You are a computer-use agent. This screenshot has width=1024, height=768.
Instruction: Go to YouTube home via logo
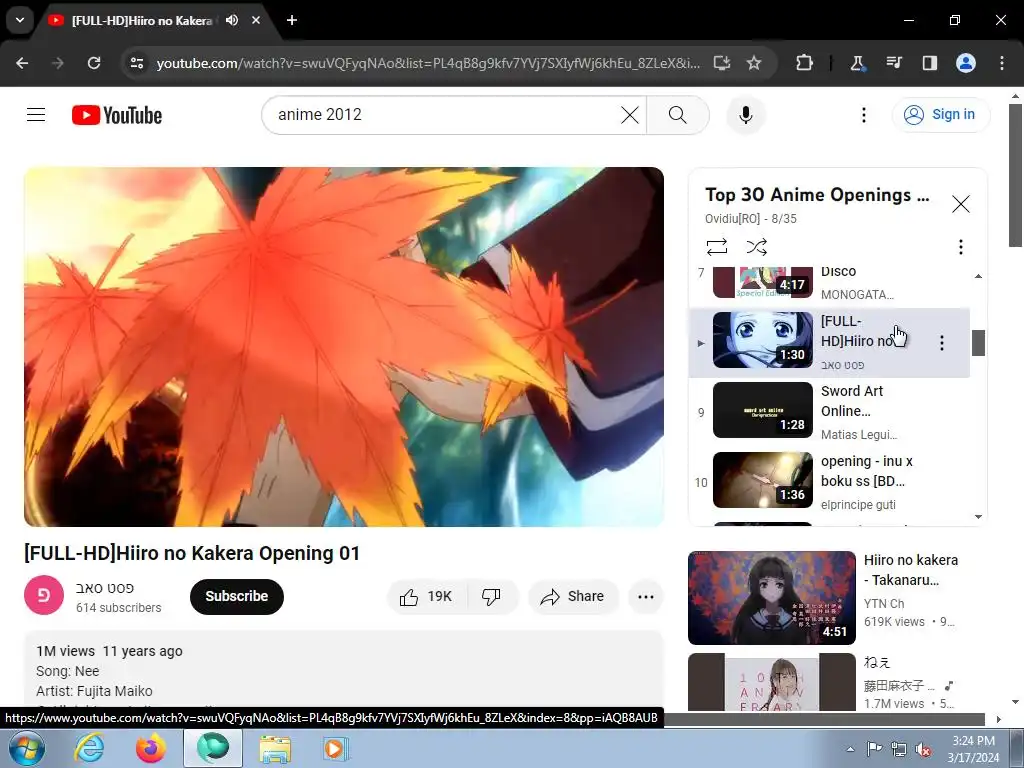pos(117,115)
